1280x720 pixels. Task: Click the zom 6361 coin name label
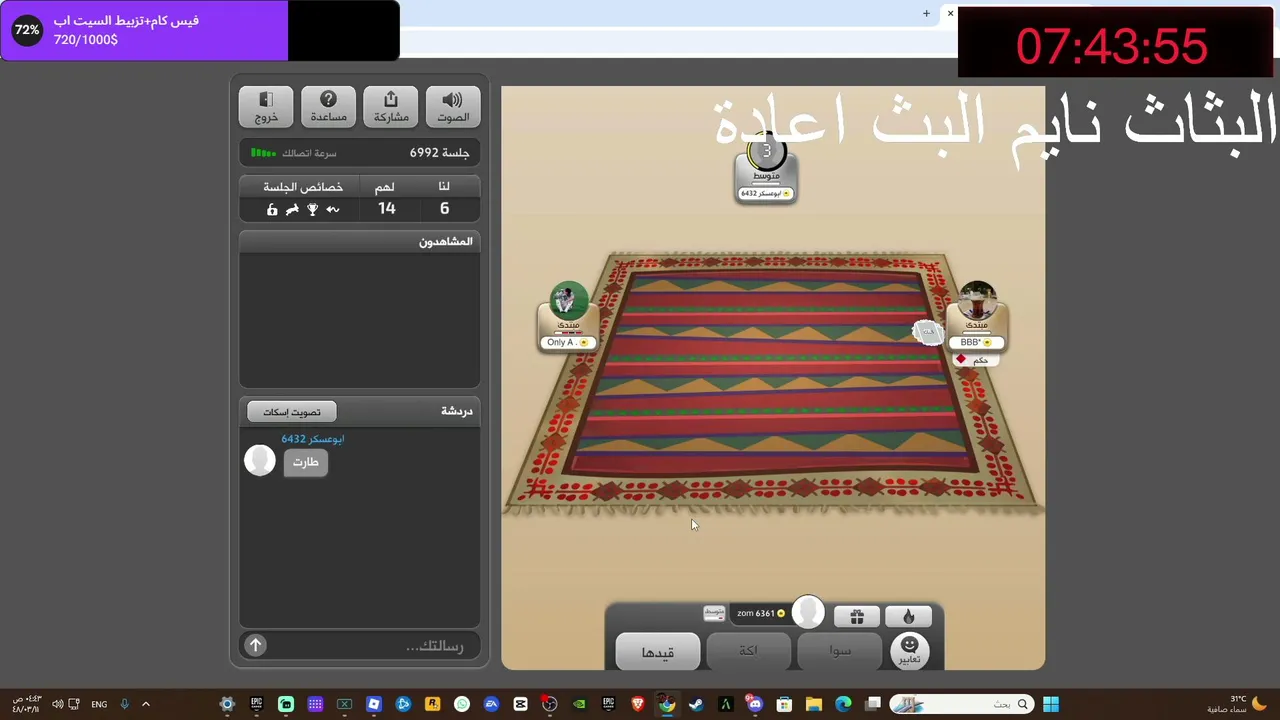tap(760, 614)
